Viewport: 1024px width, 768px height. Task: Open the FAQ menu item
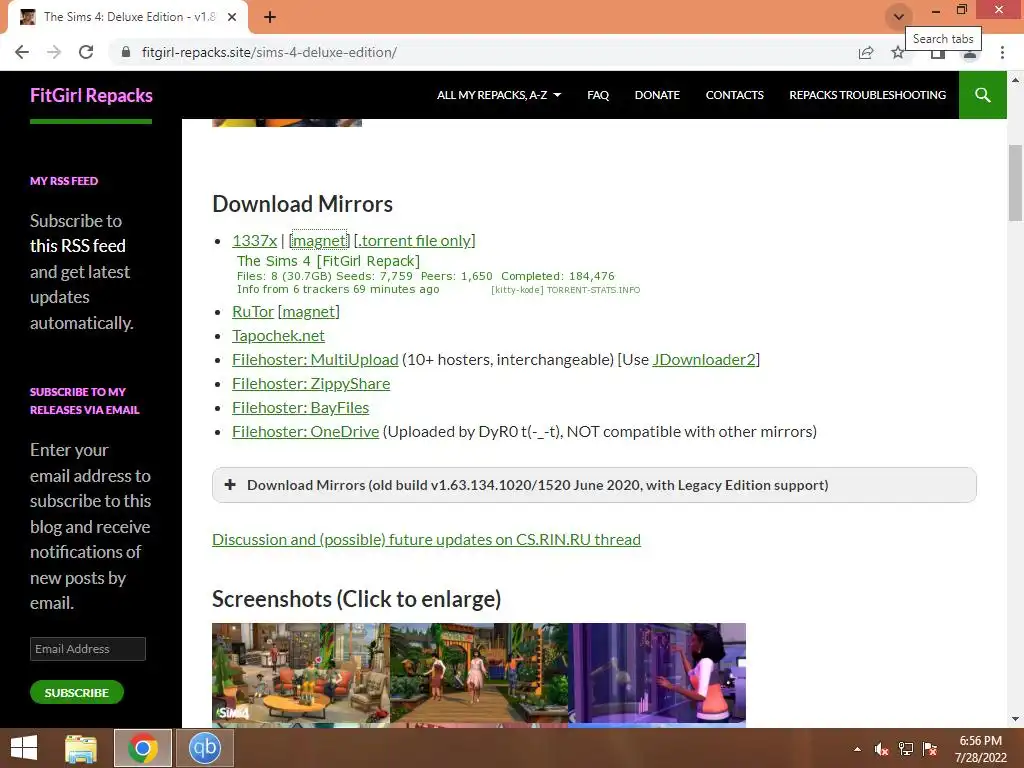point(598,95)
